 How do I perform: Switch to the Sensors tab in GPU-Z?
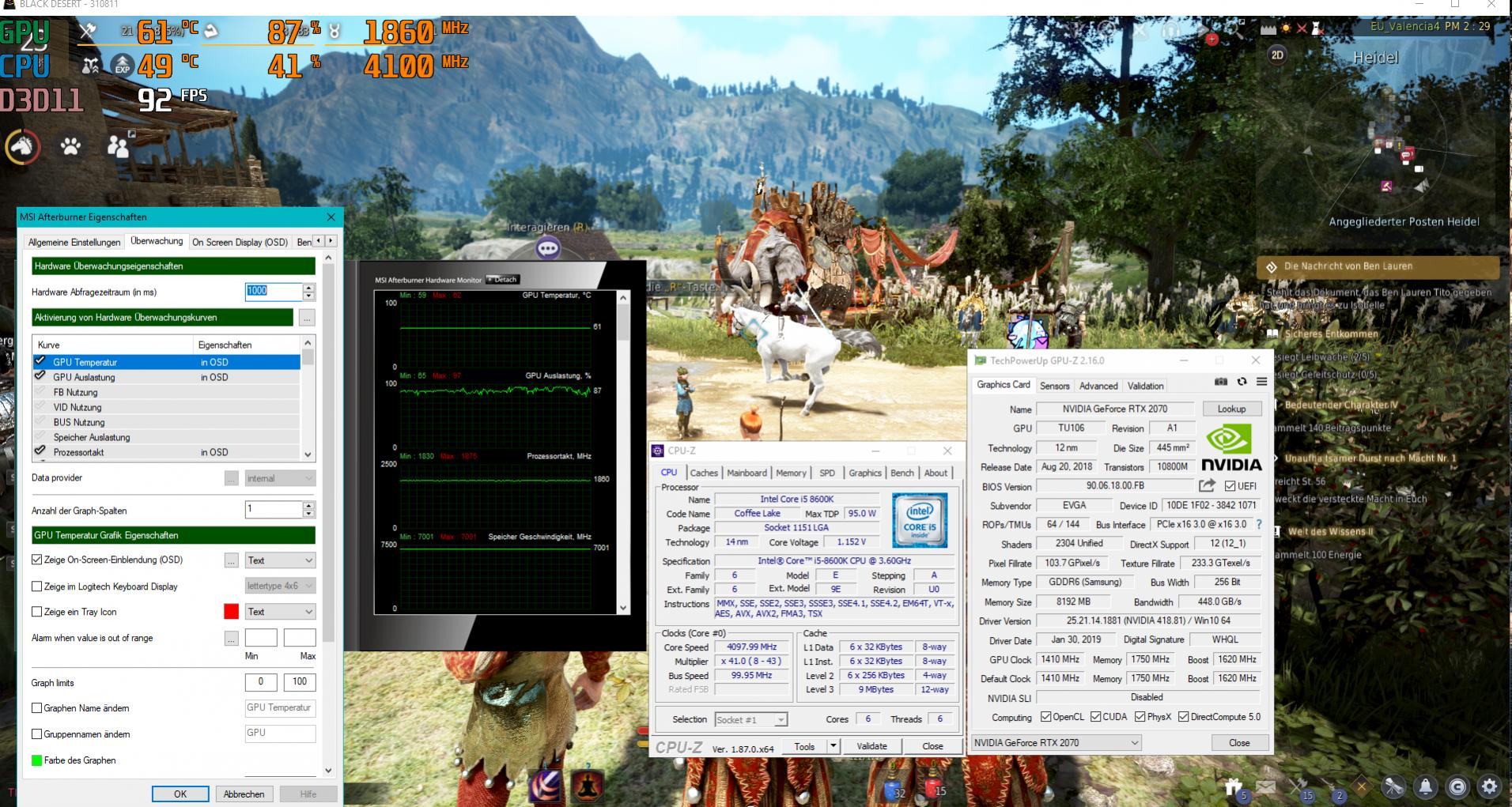tap(1054, 386)
